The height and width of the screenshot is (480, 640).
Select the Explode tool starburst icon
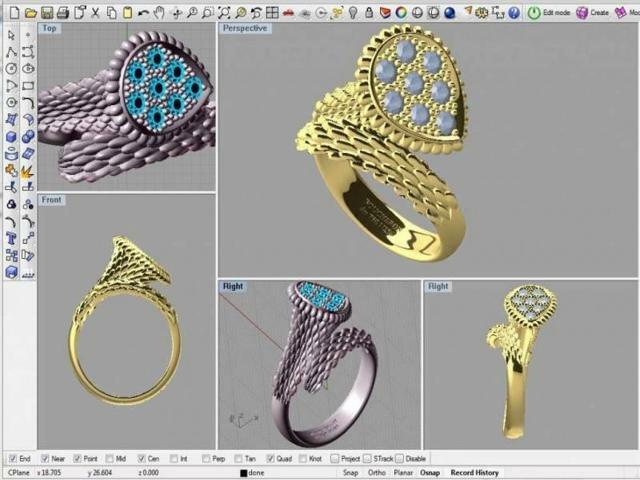point(28,171)
